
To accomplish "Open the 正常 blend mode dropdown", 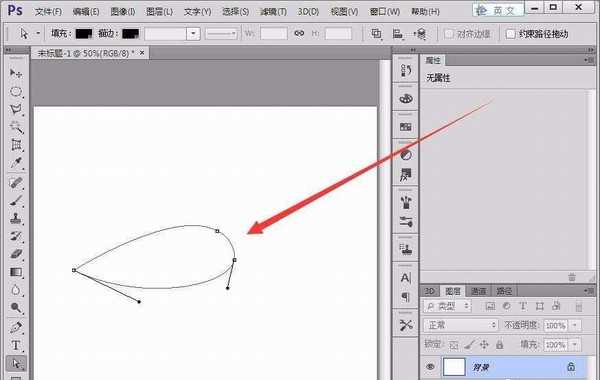I will (461, 325).
